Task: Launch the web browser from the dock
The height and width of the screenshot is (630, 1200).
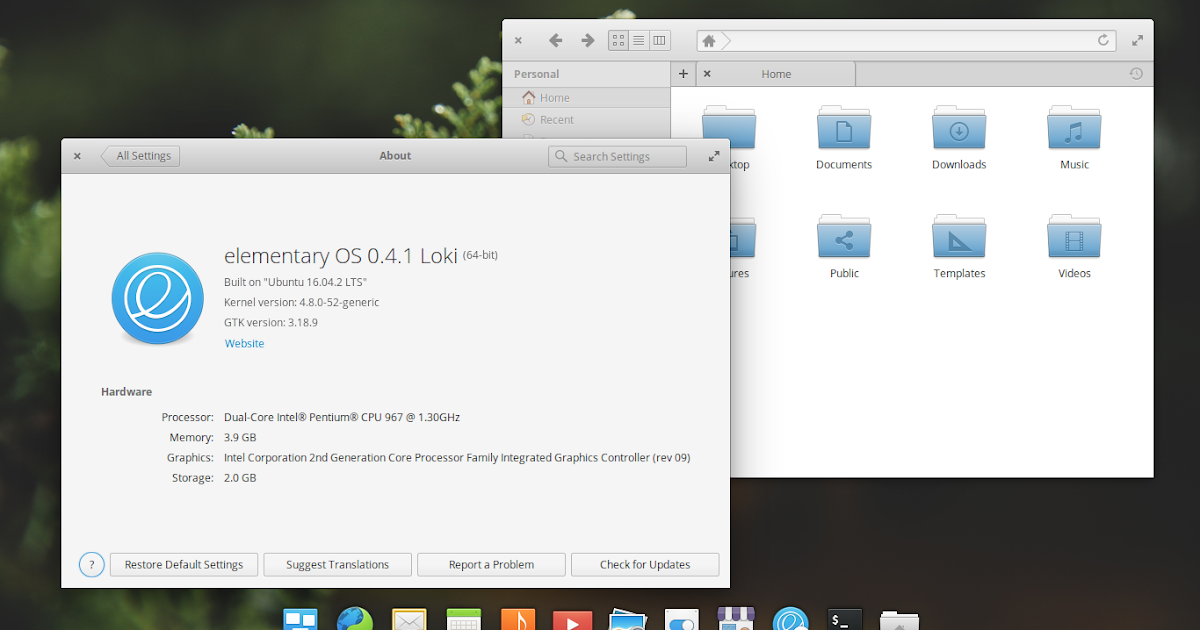Action: tap(355, 620)
